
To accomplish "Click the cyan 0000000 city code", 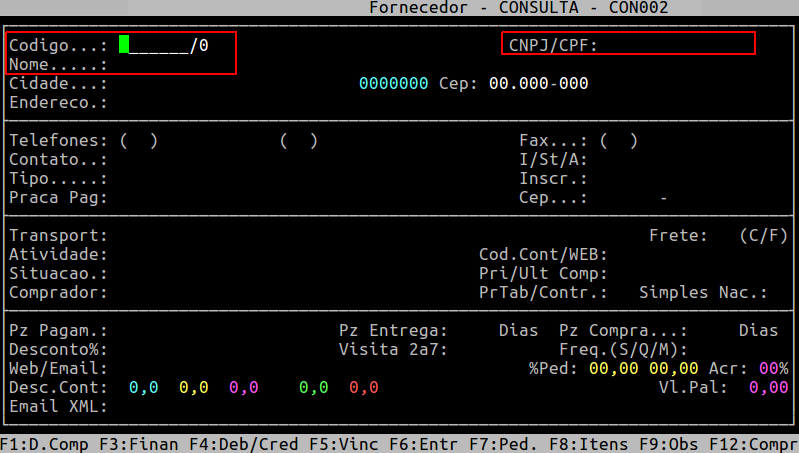I will tap(393, 83).
